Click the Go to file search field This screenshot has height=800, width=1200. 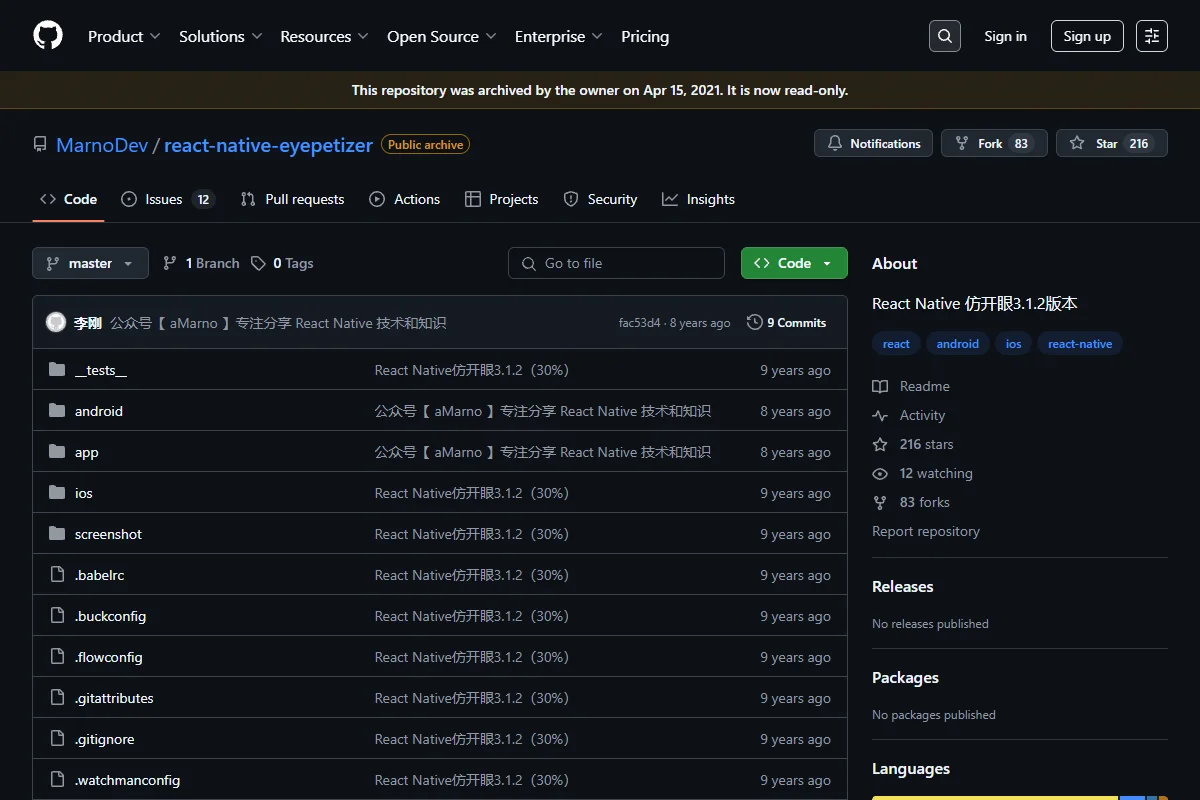click(616, 263)
